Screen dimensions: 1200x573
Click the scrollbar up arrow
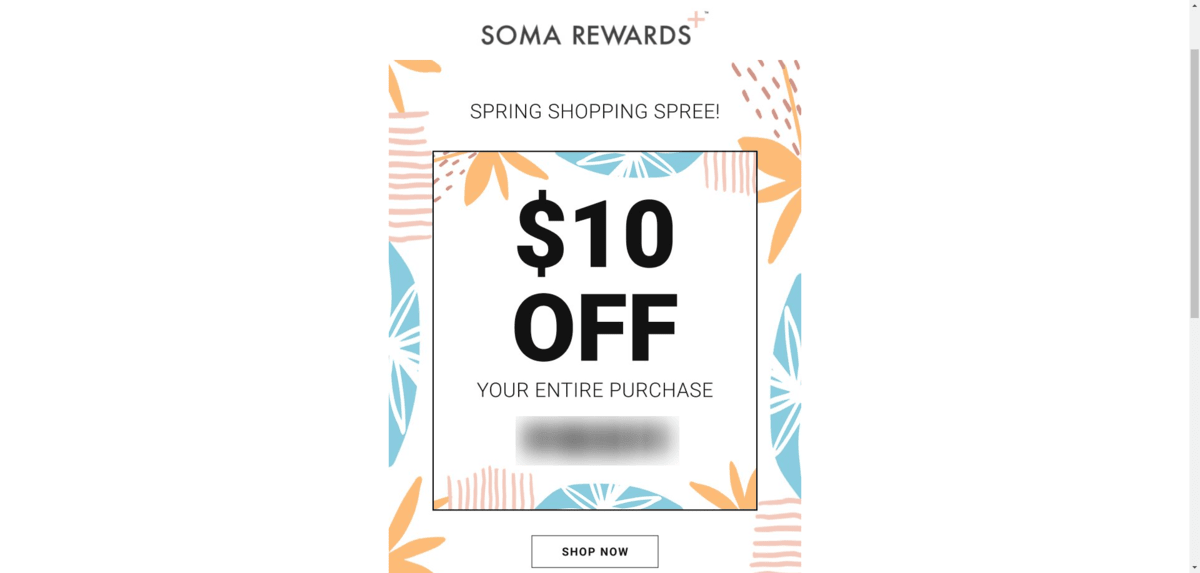[x=1194, y=7]
